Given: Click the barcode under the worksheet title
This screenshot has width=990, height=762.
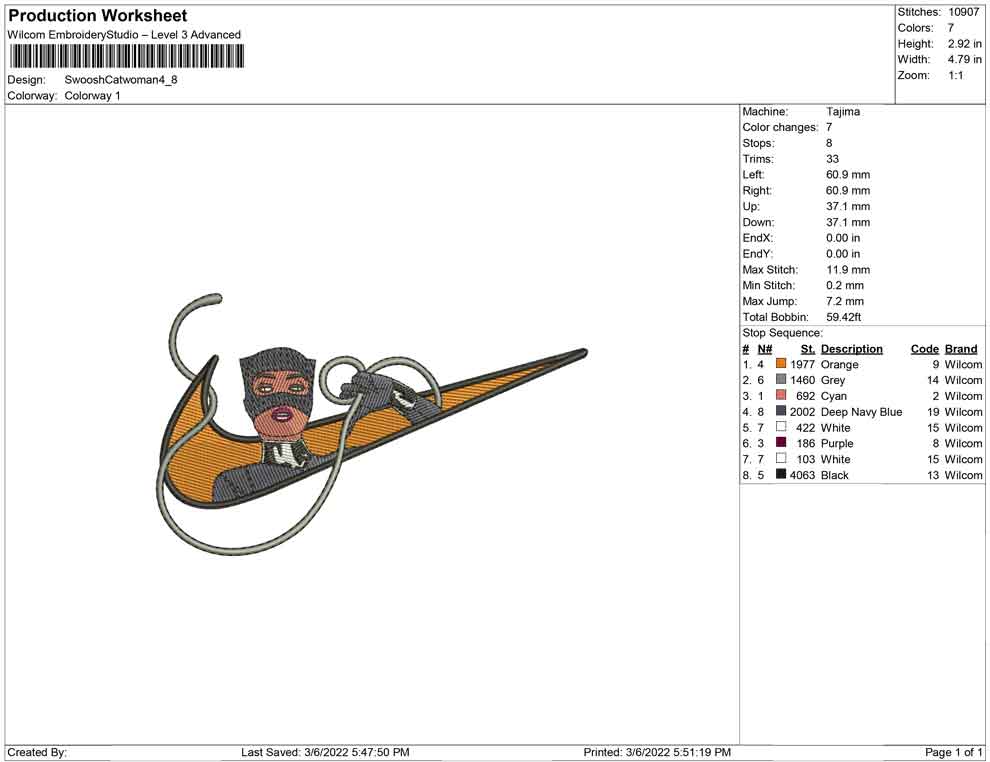Looking at the screenshot, I should point(126,56).
